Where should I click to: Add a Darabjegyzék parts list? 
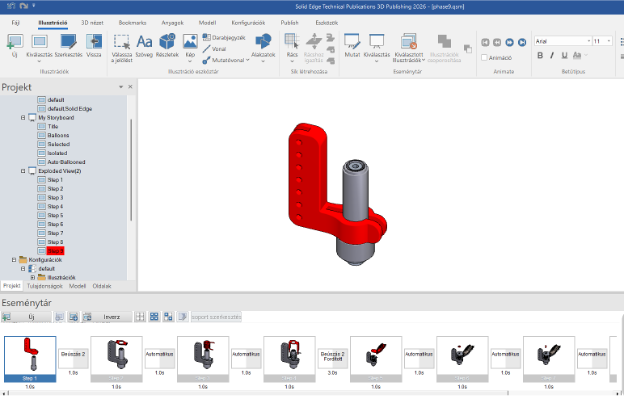(x=224, y=37)
